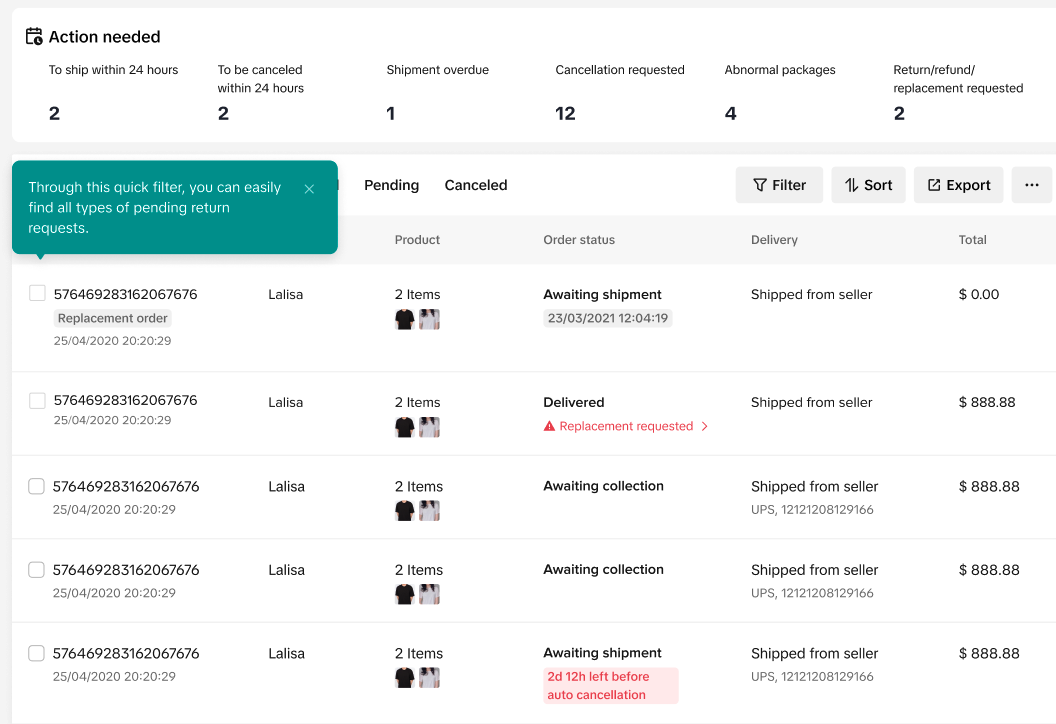Click the Action needed calendar icon
The height and width of the screenshot is (724, 1056).
click(x=34, y=37)
